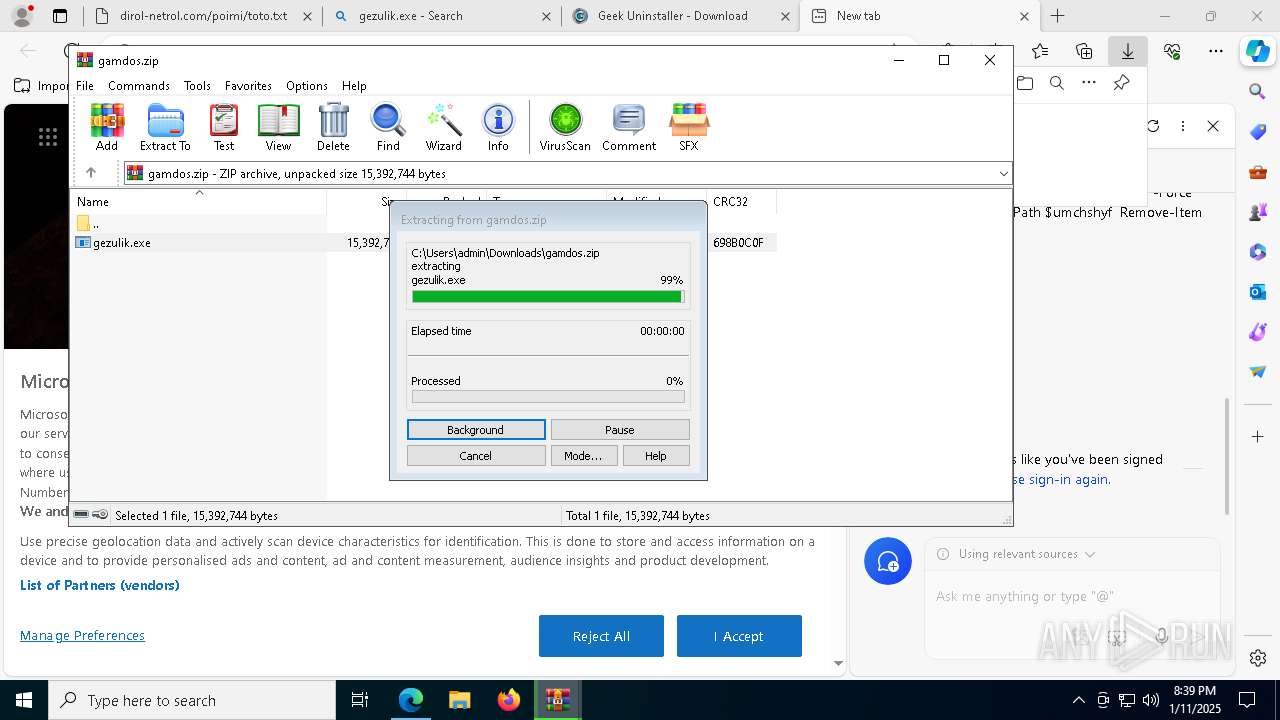This screenshot has height=720, width=1280.
Task: Open Copilot sidebar icon
Action: click(1258, 51)
